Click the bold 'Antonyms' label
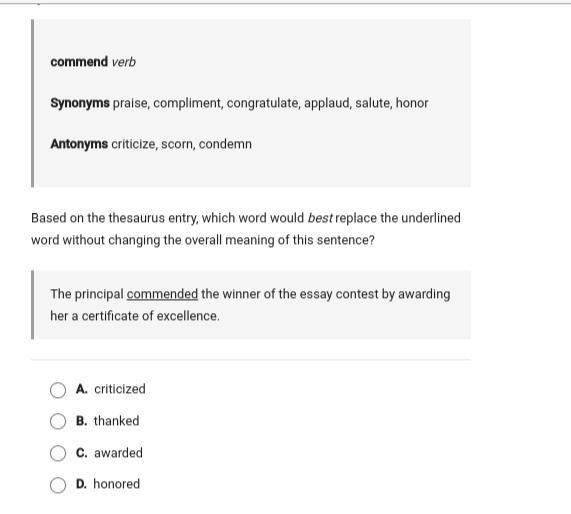Image resolution: width=571 pixels, height=514 pixels. [79, 144]
